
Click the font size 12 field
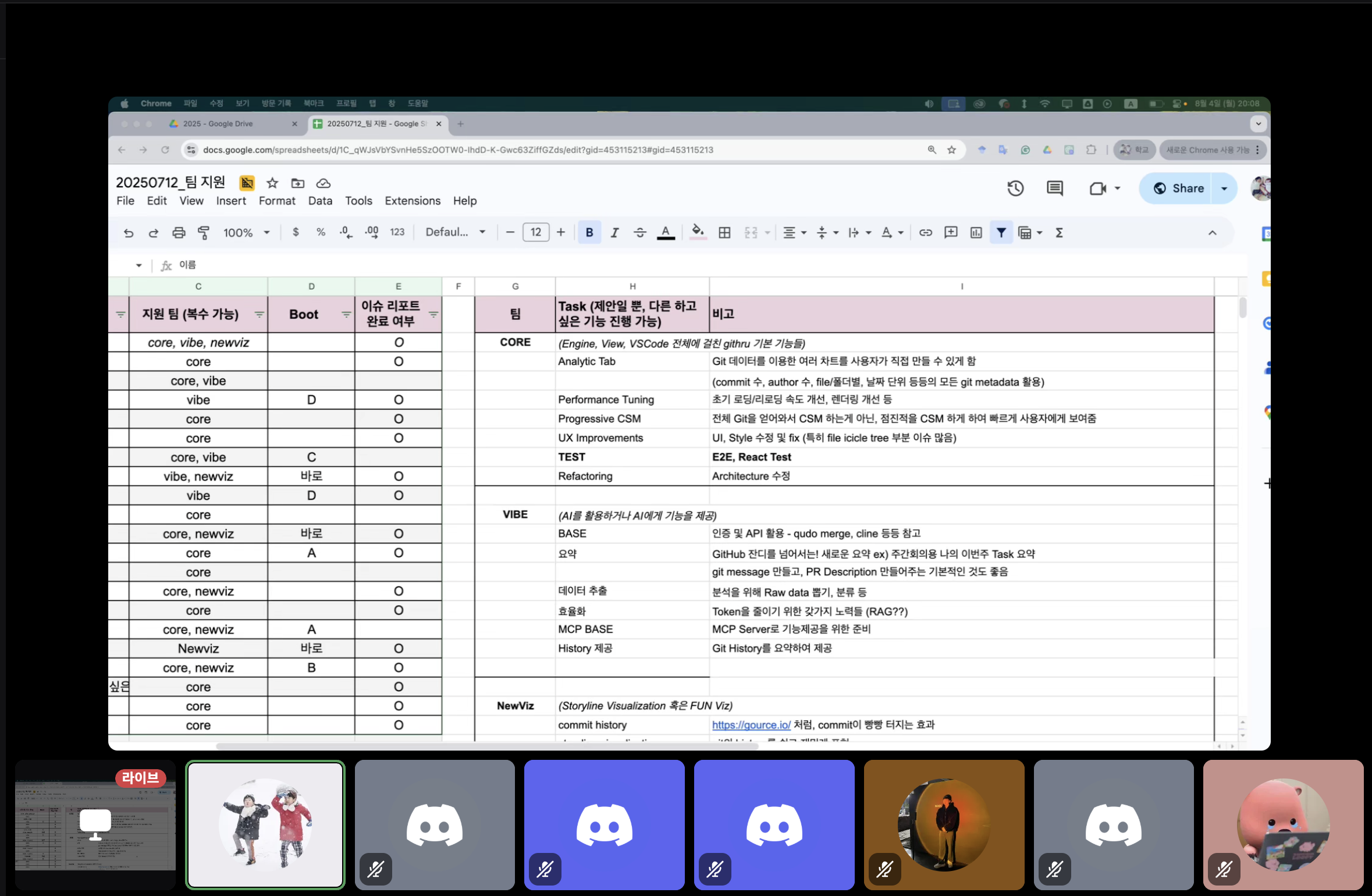coord(536,232)
